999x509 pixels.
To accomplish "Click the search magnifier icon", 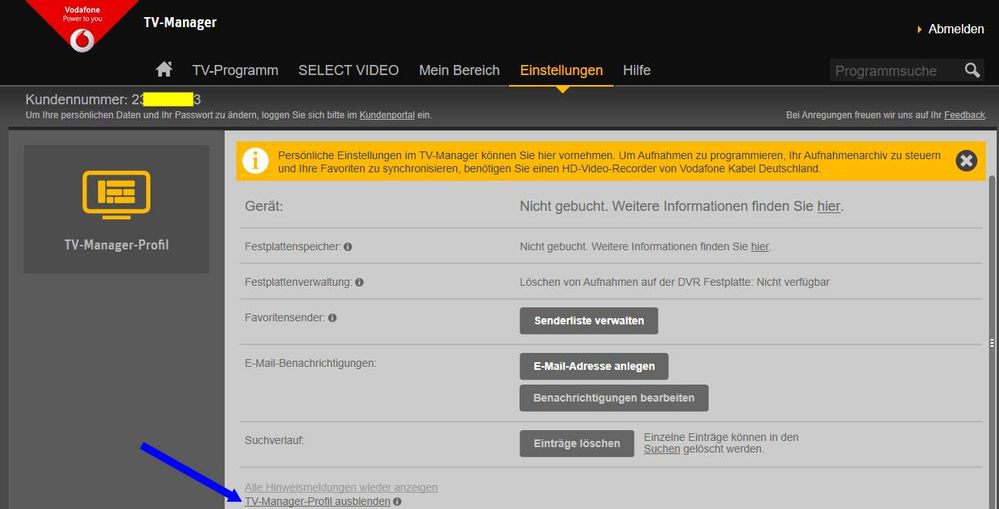I will (x=972, y=70).
